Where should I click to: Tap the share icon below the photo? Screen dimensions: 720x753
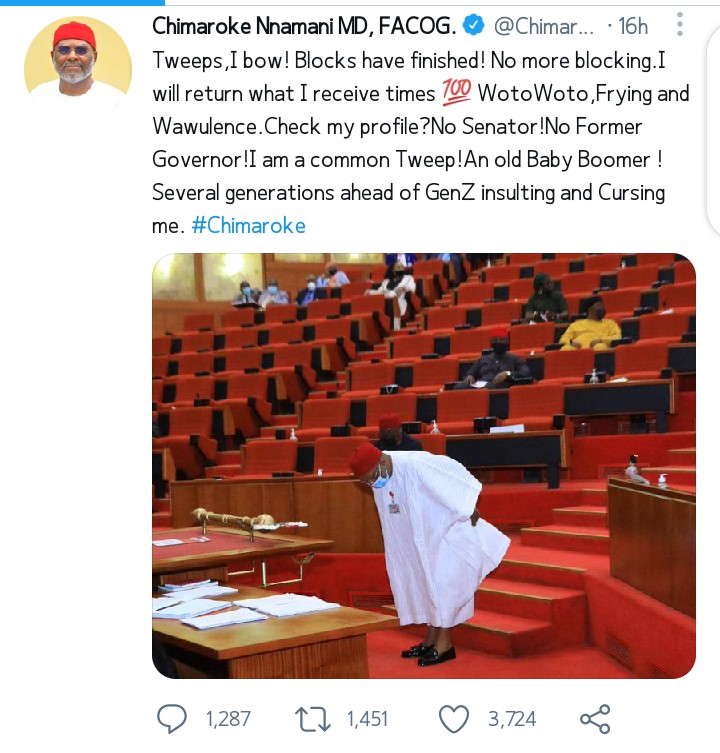click(x=595, y=718)
